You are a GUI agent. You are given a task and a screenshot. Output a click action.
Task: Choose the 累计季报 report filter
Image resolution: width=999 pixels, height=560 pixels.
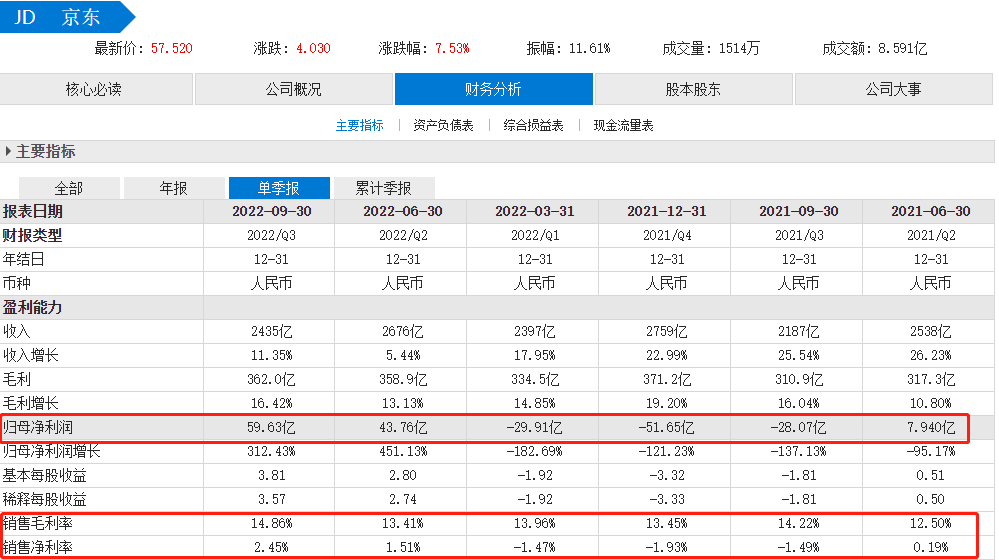384,188
